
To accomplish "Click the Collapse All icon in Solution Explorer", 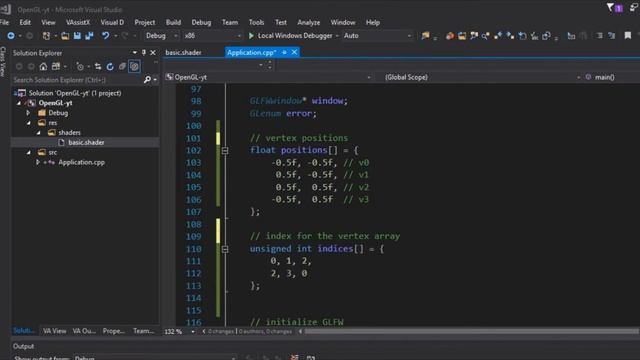I will (x=122, y=67).
